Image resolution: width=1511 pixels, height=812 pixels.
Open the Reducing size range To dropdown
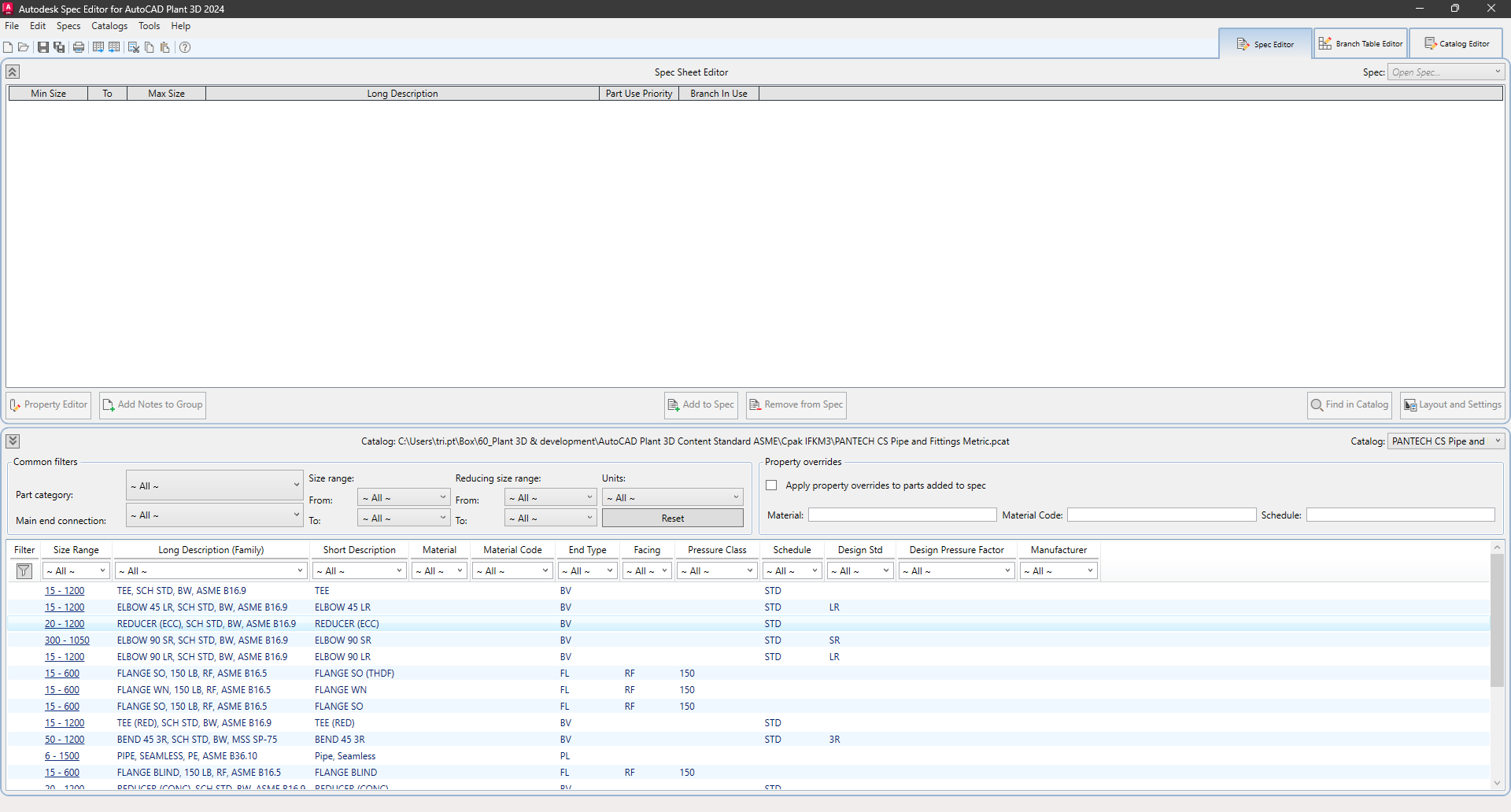click(x=551, y=519)
